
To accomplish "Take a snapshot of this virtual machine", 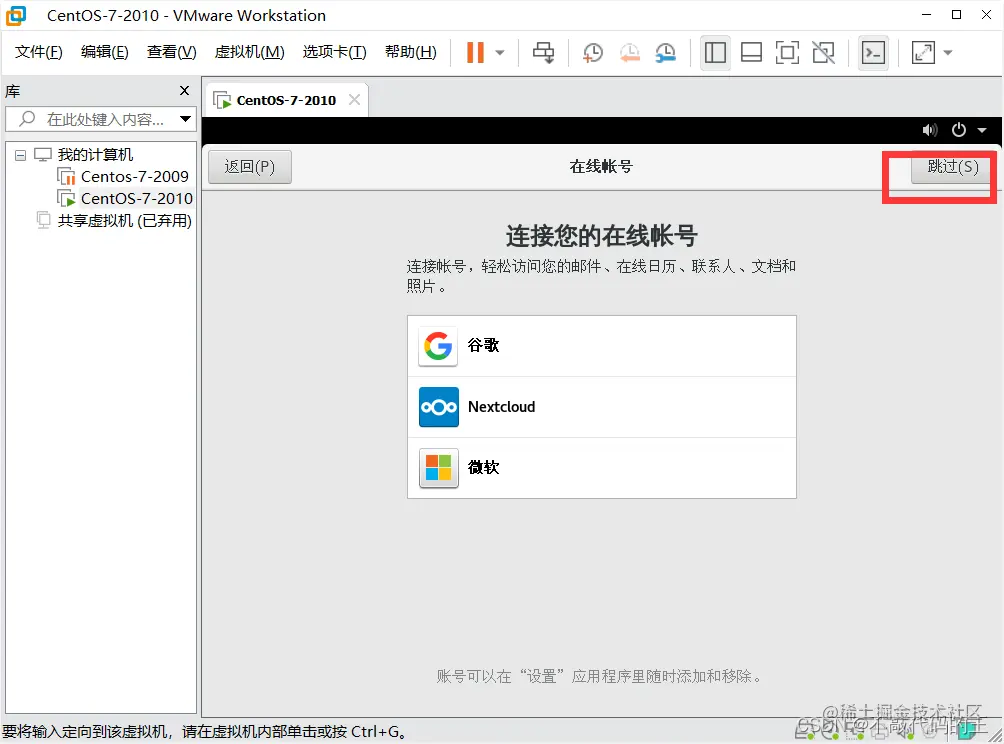I will 593,53.
